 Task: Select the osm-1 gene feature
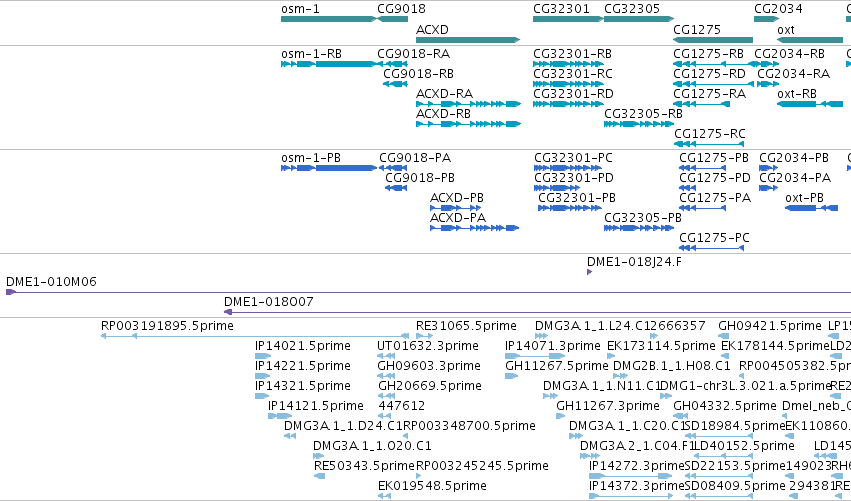(329, 19)
